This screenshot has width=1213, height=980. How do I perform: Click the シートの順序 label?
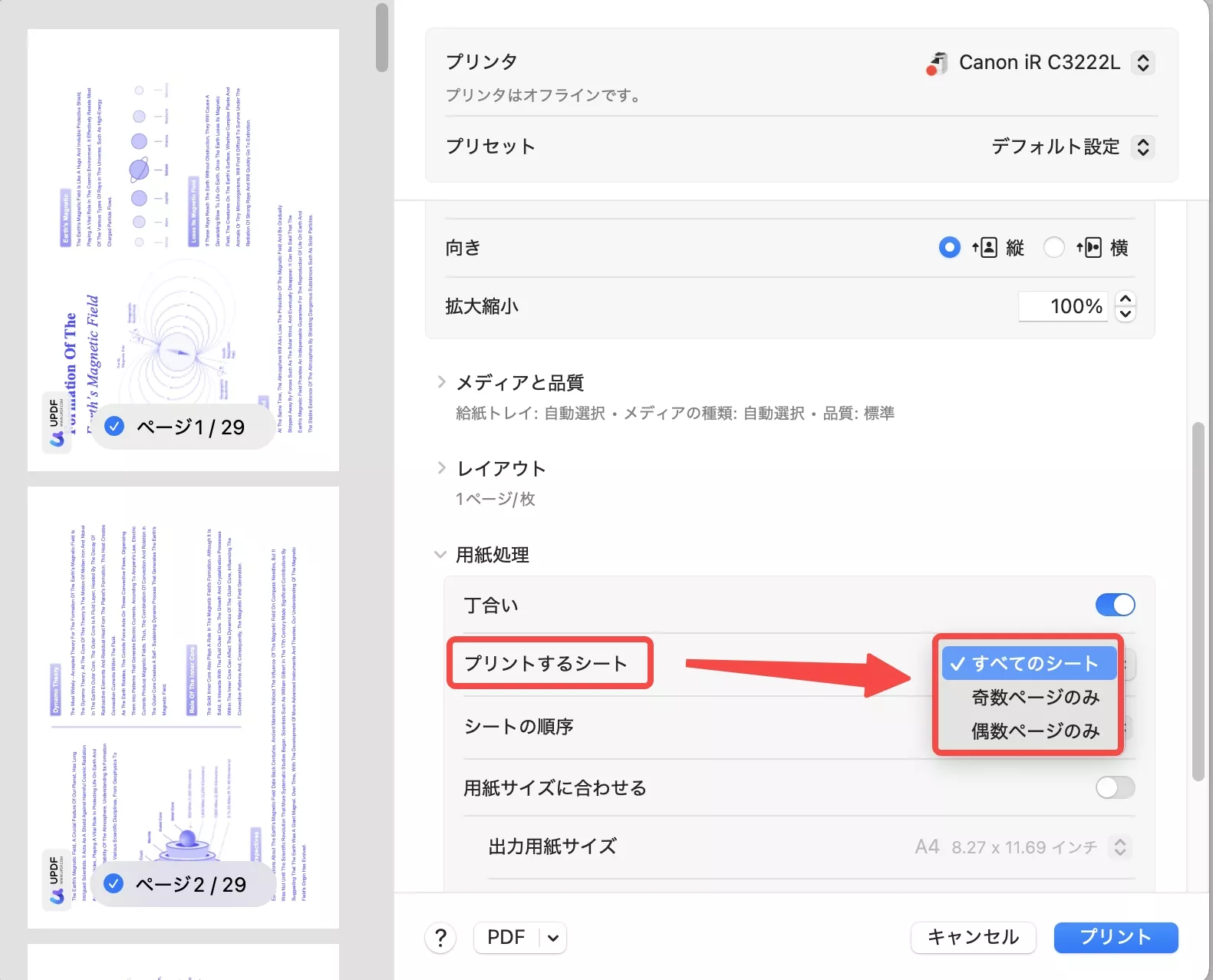click(519, 726)
